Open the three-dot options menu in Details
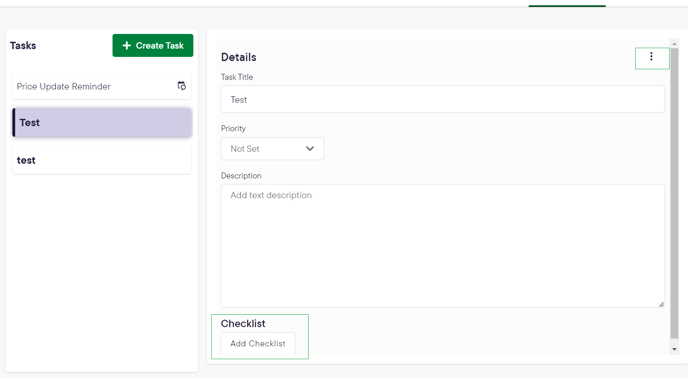 652,57
